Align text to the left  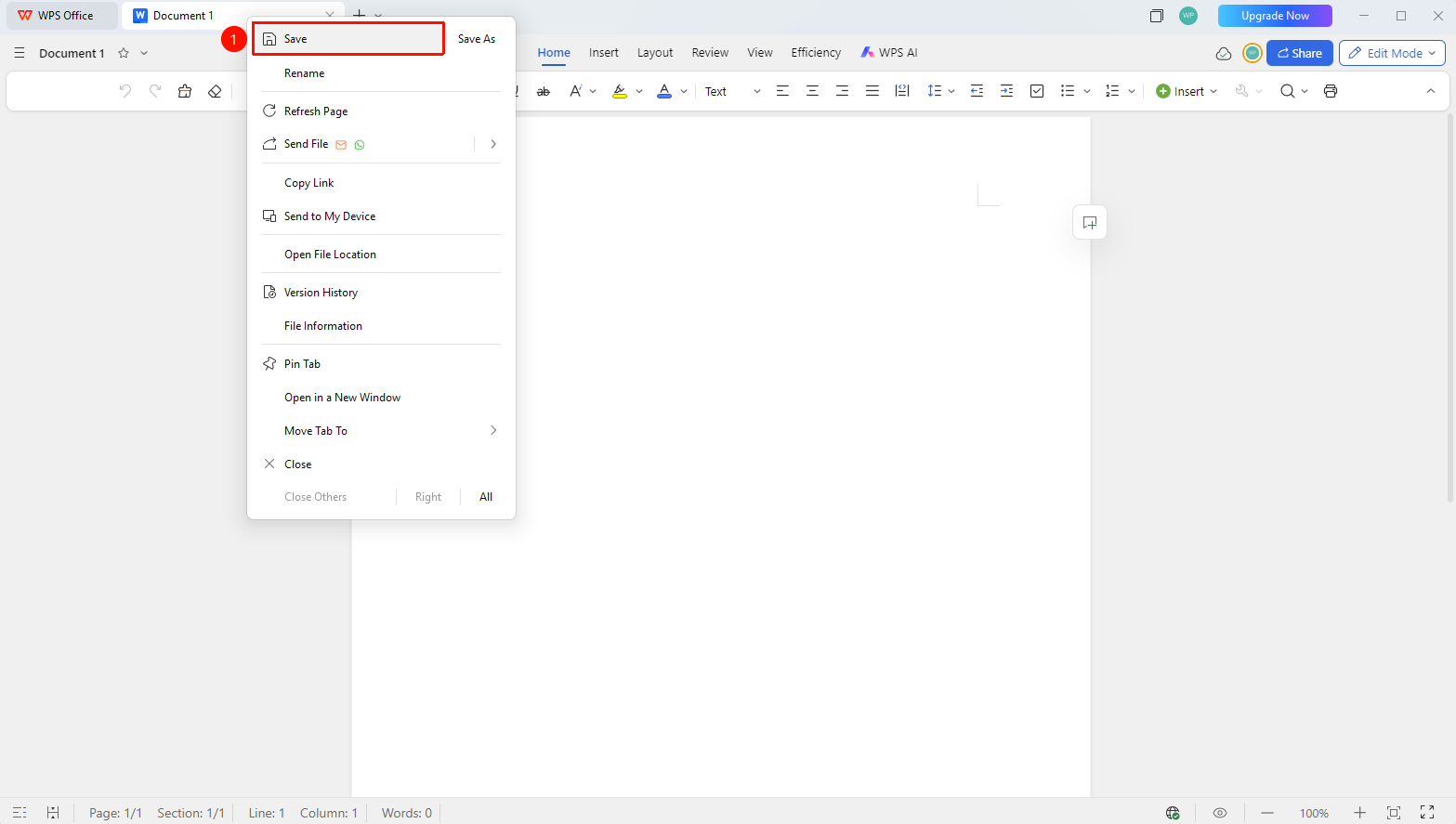(782, 91)
